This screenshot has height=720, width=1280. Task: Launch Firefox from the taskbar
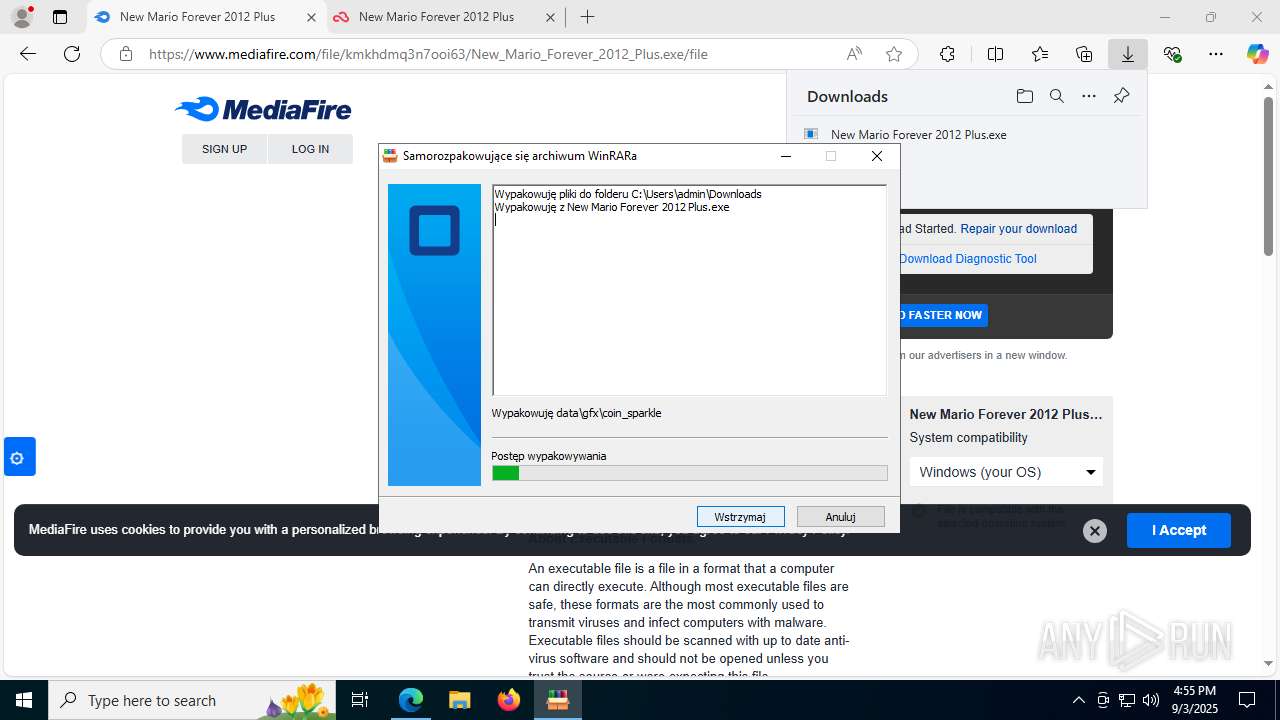(x=508, y=700)
